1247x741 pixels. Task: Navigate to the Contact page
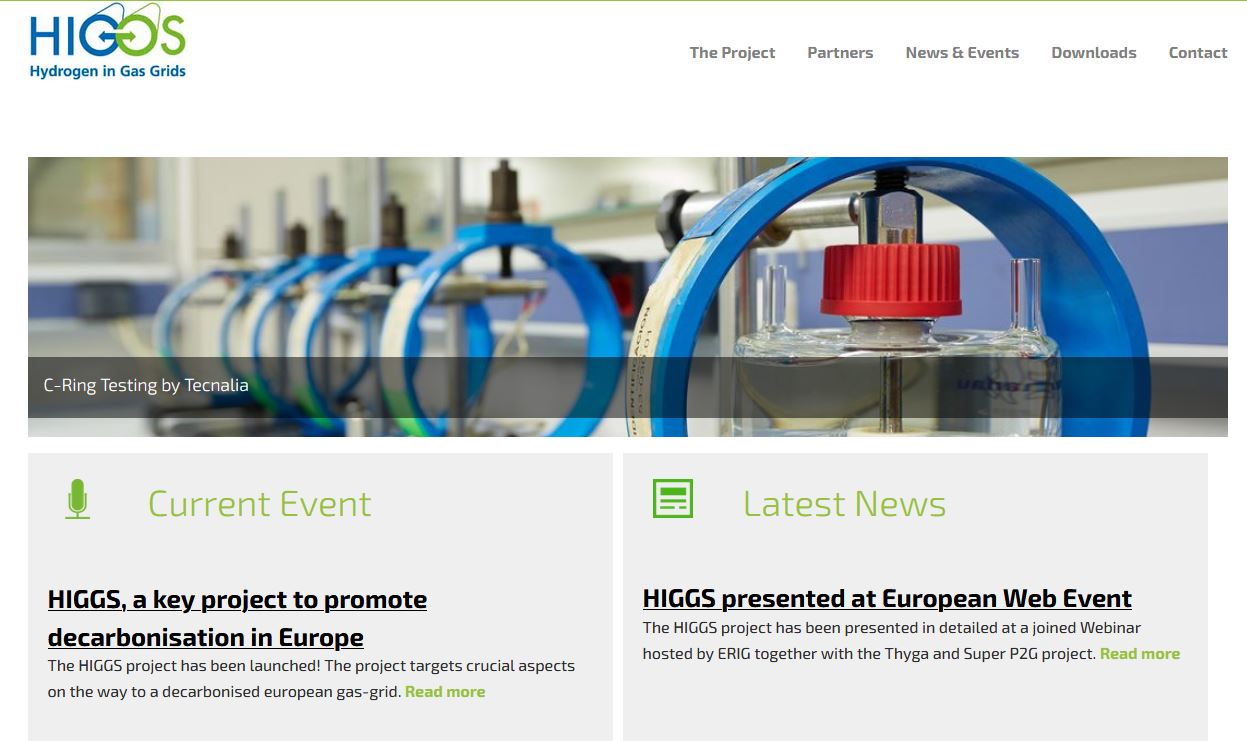(x=1197, y=52)
